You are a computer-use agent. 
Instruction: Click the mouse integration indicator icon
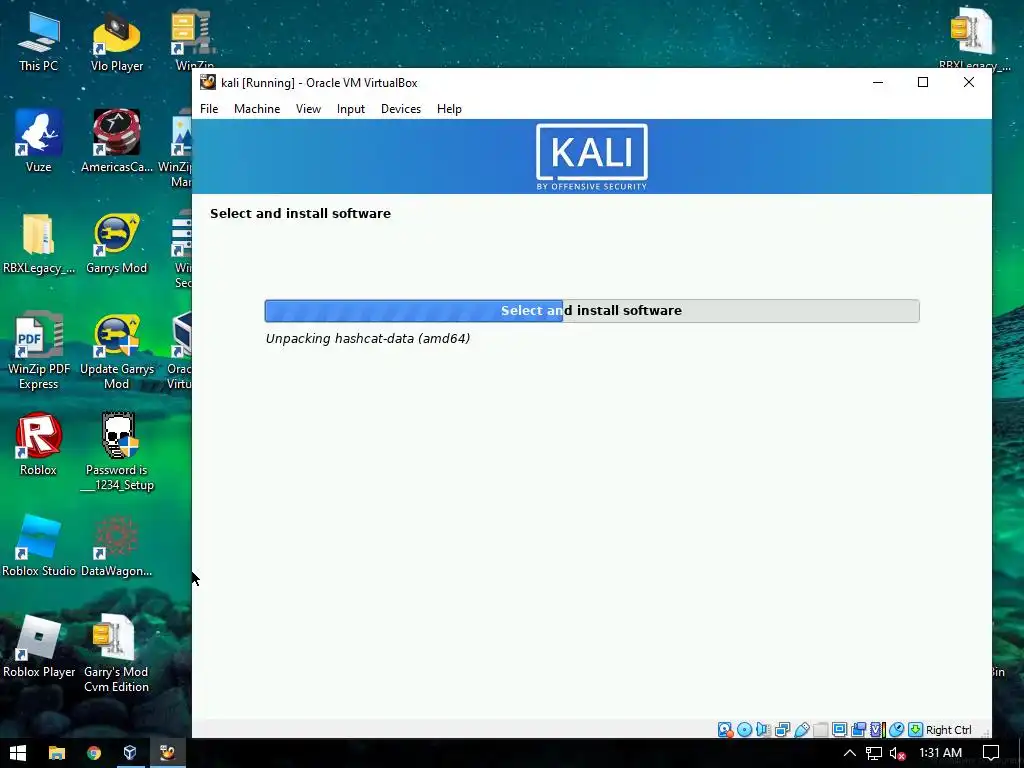pos(896,729)
